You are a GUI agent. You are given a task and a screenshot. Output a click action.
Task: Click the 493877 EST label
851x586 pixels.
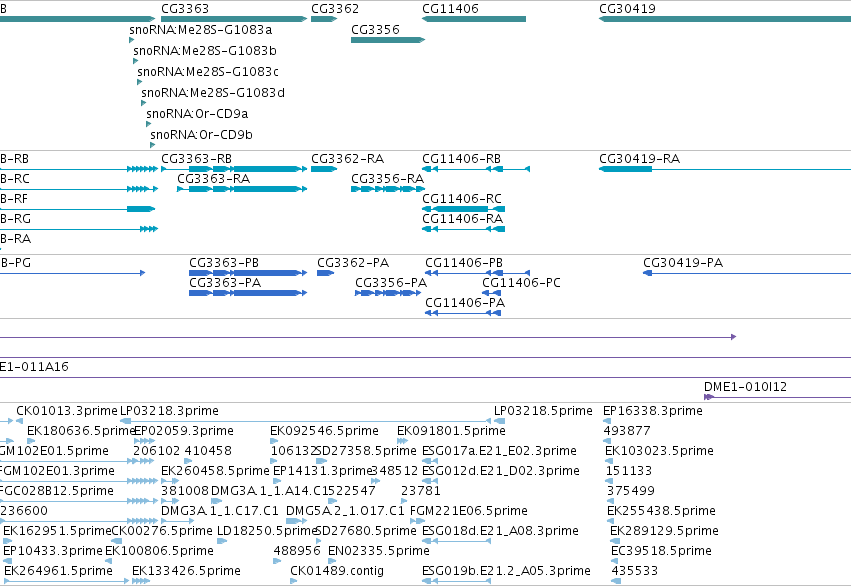click(x=627, y=431)
